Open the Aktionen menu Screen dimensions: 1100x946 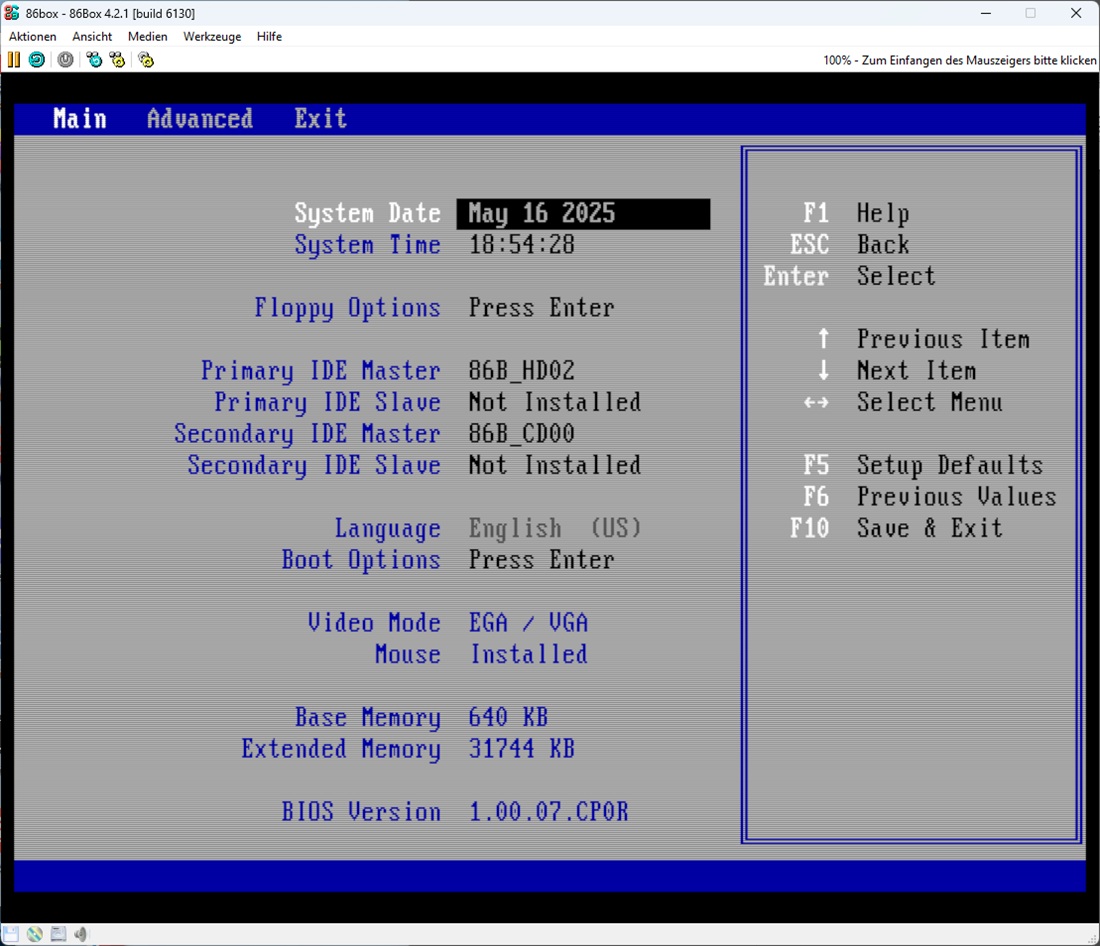tap(33, 37)
